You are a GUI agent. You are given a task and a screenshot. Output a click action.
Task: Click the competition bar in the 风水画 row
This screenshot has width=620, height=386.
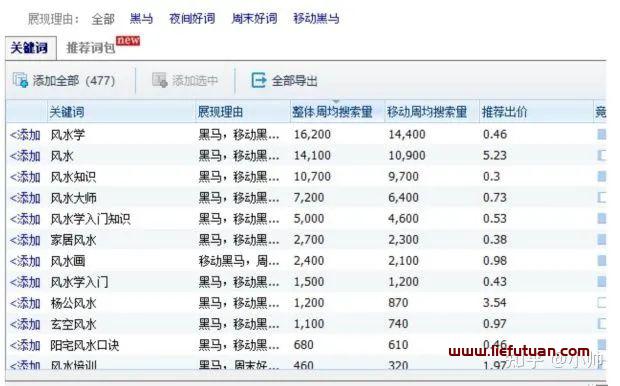(601, 261)
